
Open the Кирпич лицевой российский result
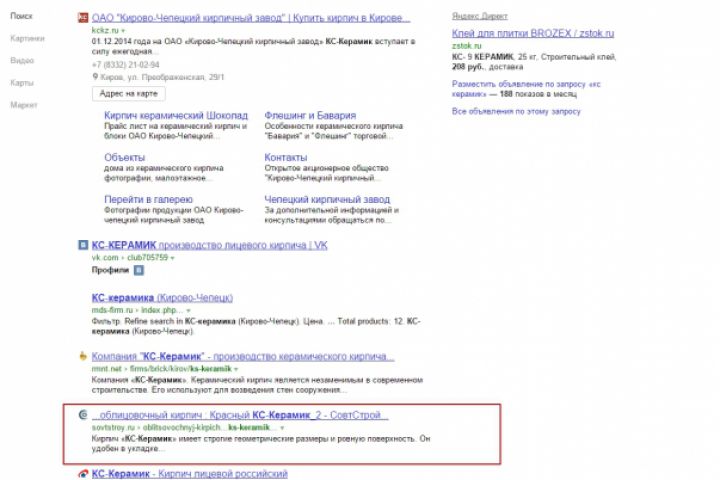(190, 474)
